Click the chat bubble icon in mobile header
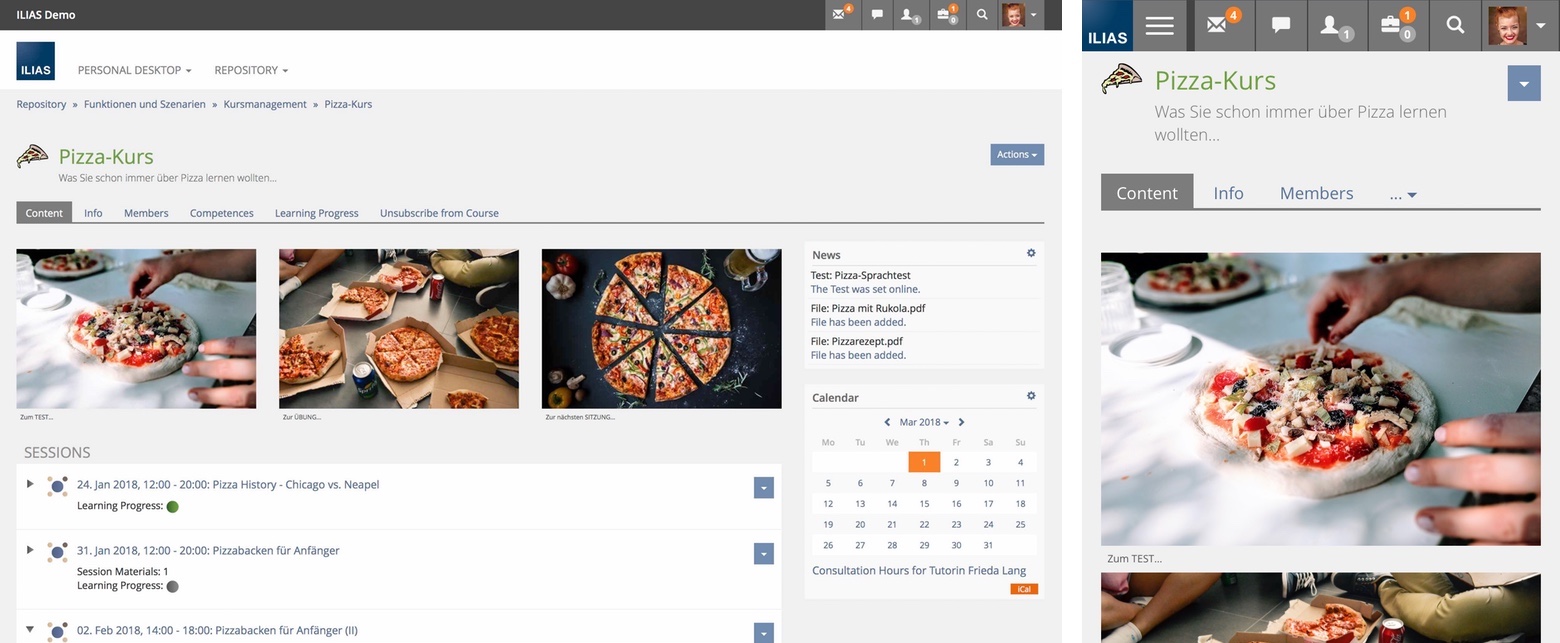 point(1280,26)
